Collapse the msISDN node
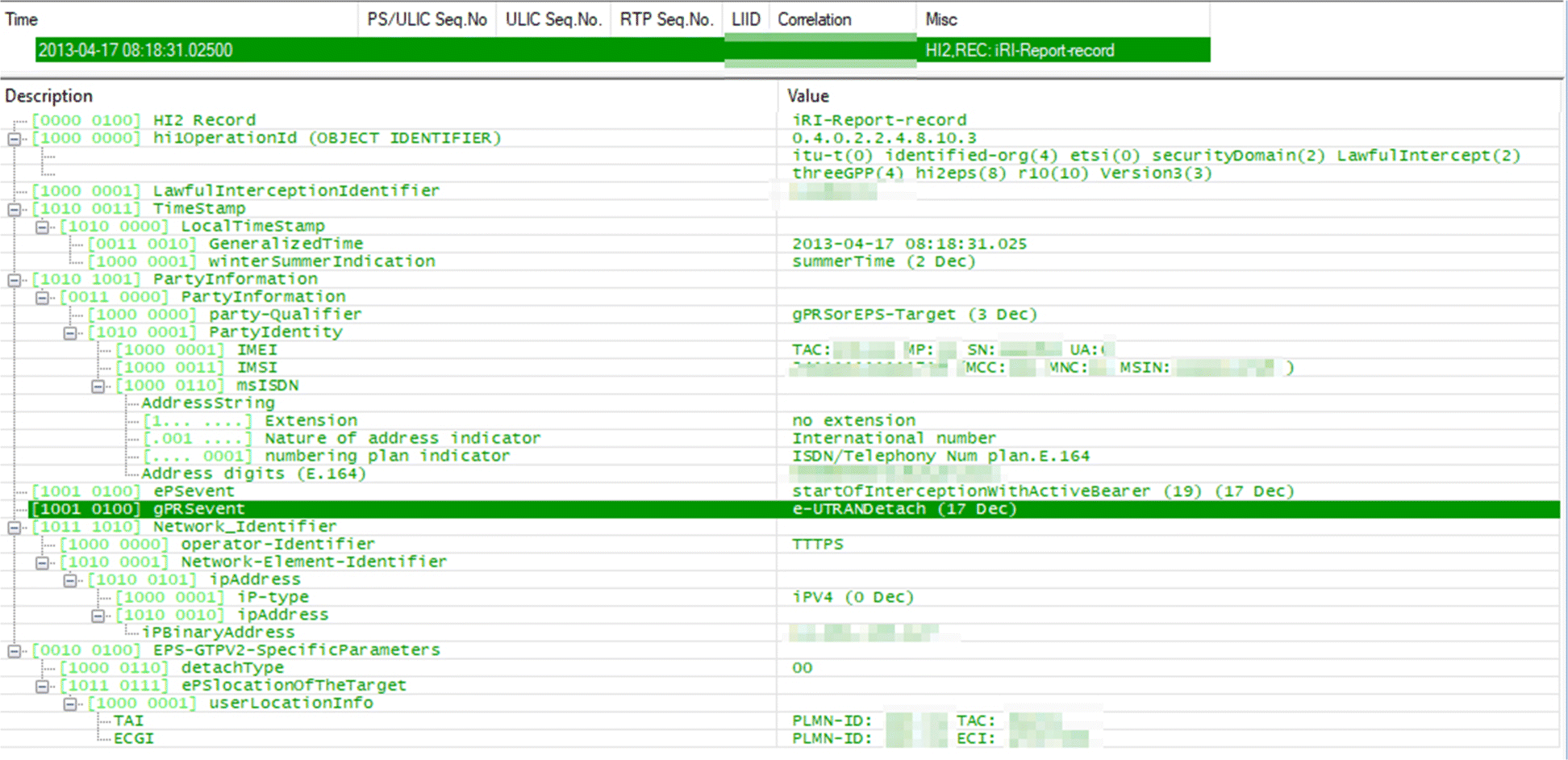The width and height of the screenshot is (1568, 760). point(98,386)
